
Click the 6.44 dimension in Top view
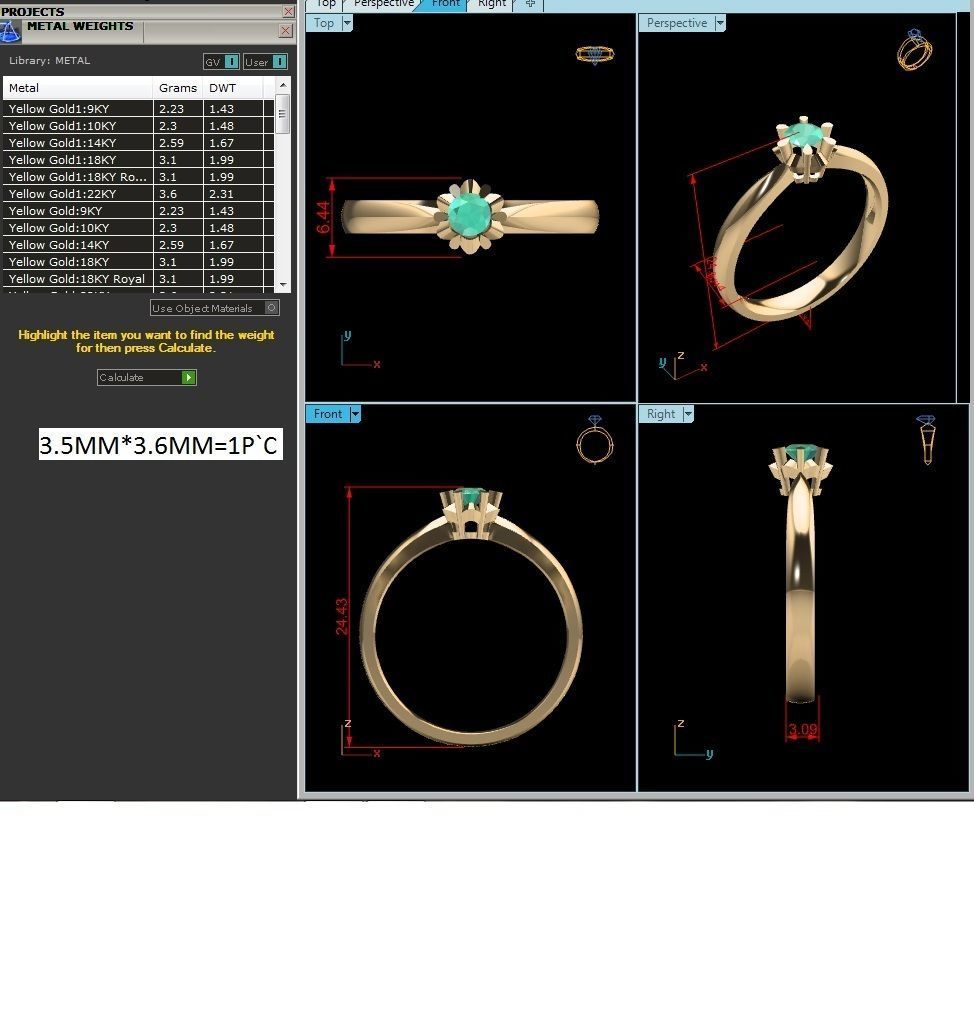tap(324, 217)
